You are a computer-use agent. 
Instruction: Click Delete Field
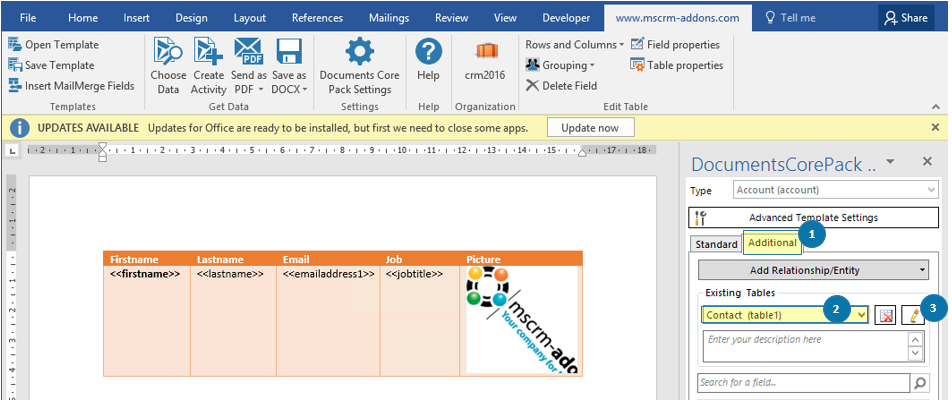coord(562,86)
